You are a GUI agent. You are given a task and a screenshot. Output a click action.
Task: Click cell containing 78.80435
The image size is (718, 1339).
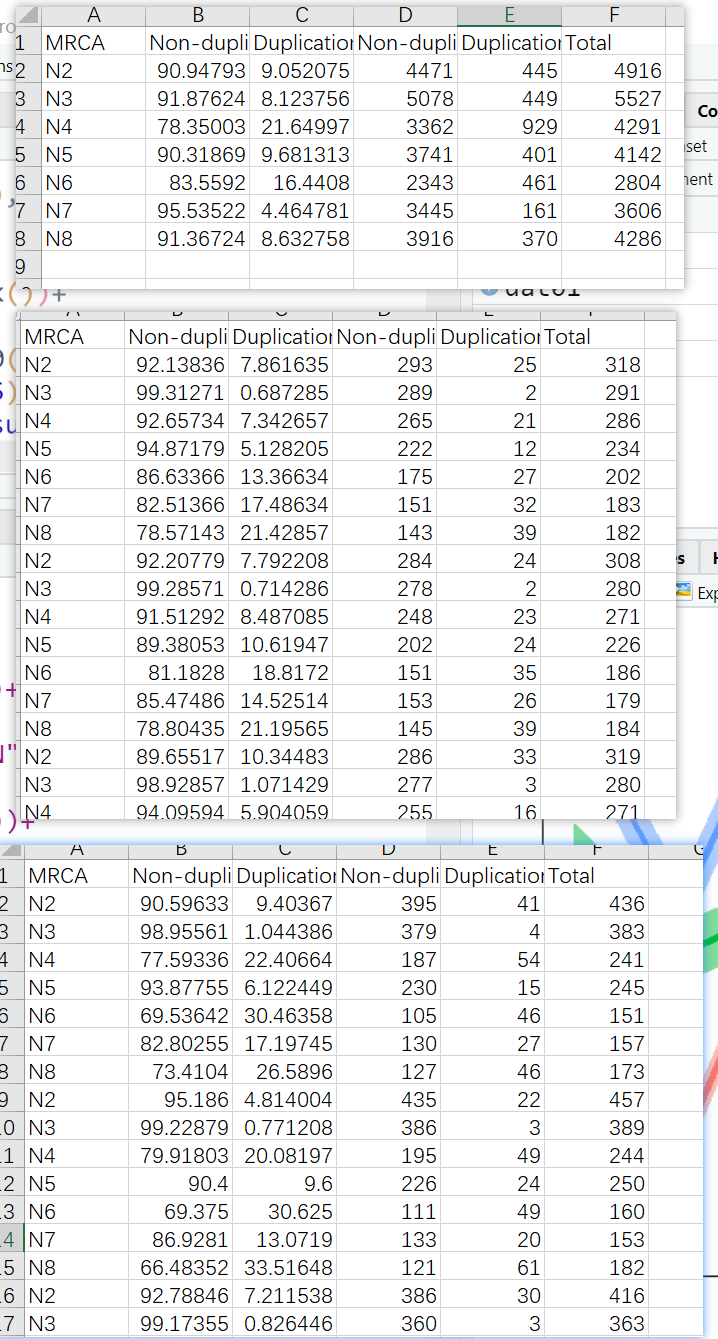tap(177, 728)
